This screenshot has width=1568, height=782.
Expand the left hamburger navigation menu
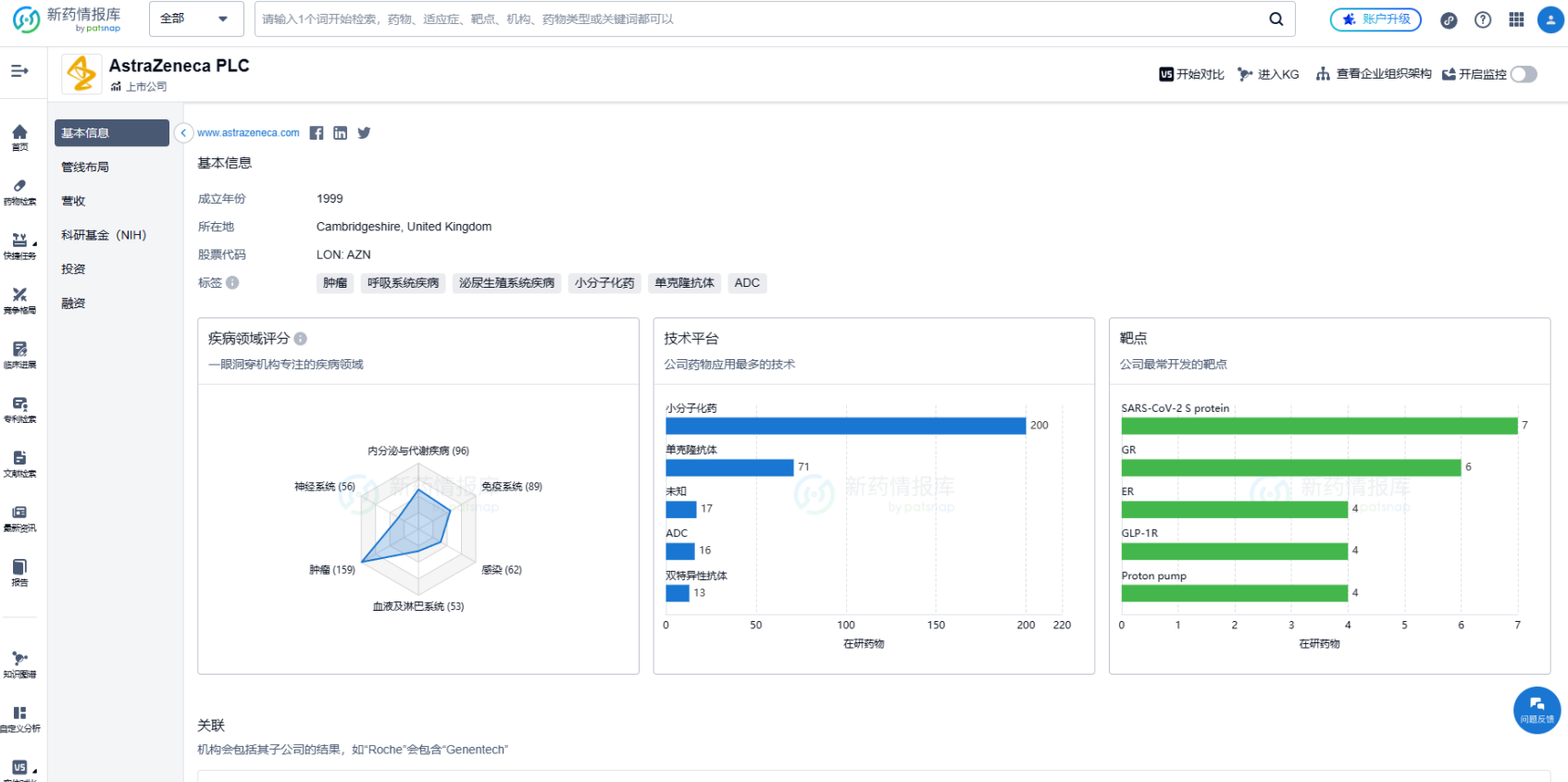pos(19,71)
